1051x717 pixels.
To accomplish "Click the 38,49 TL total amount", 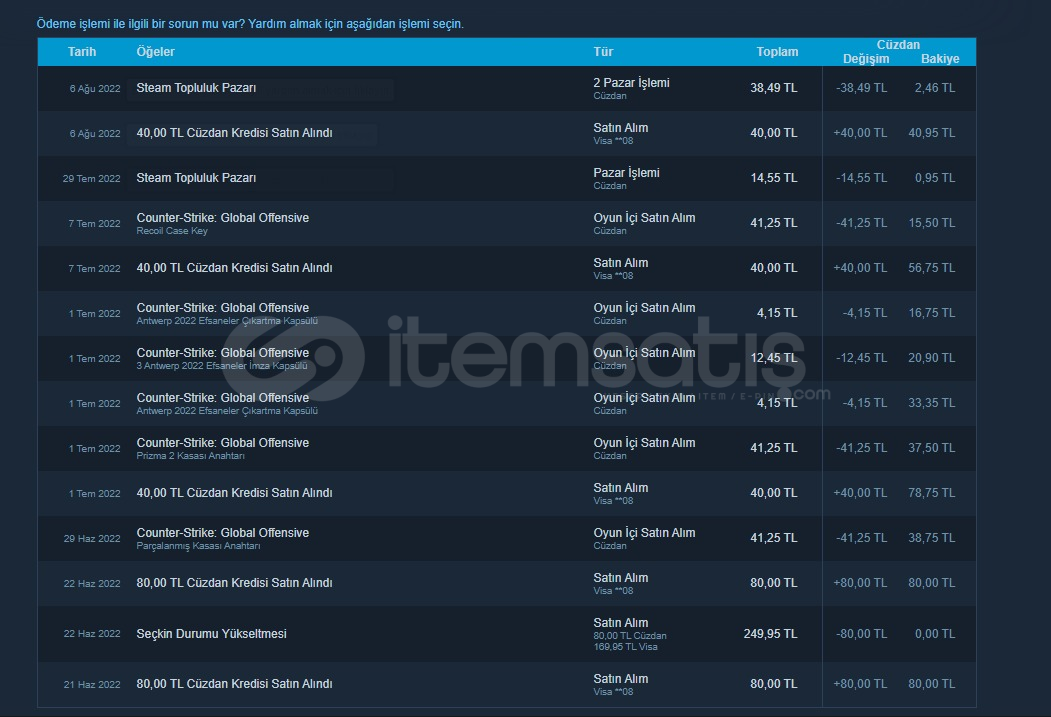I will (774, 88).
